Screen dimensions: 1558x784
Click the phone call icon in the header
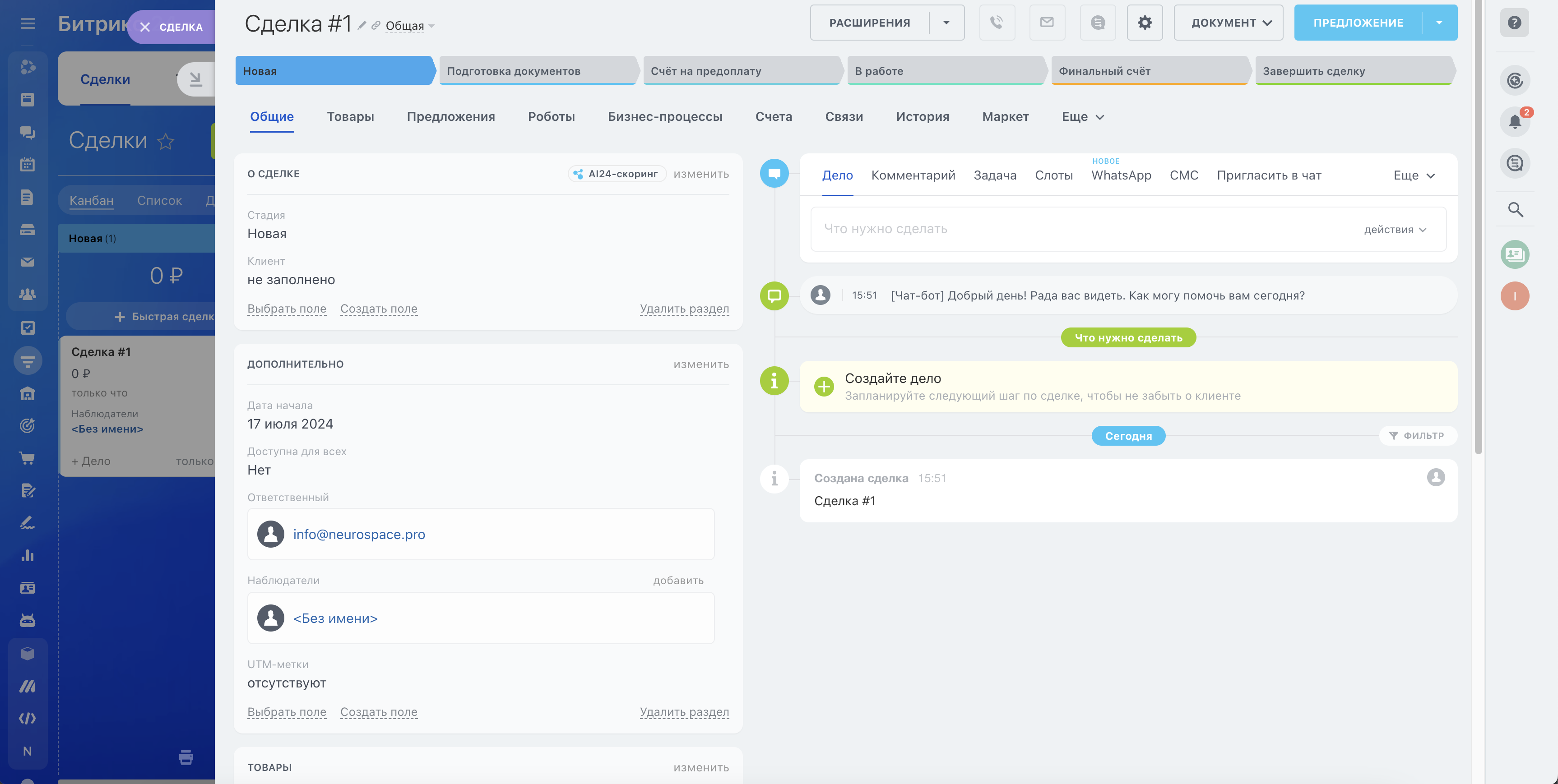[996, 23]
